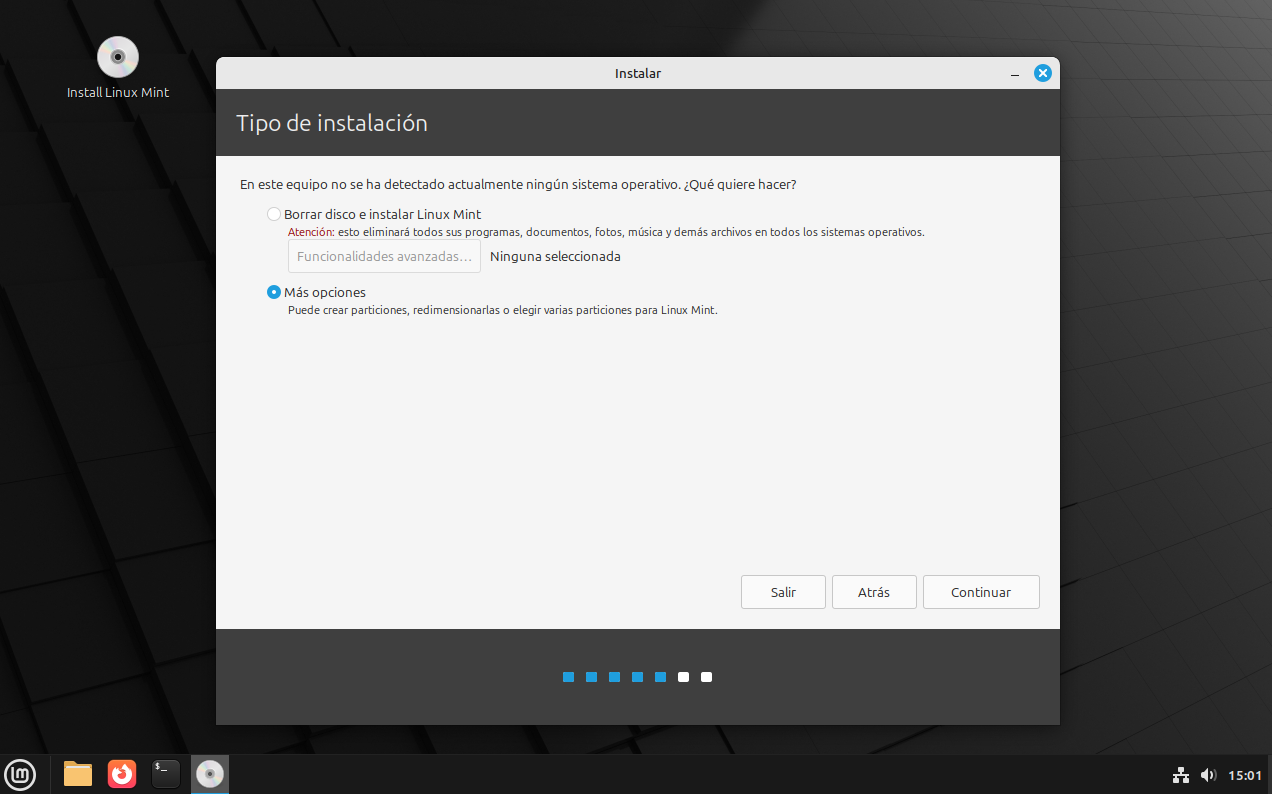Click the 'Funcionalidades avanzadas…' button

click(x=384, y=256)
